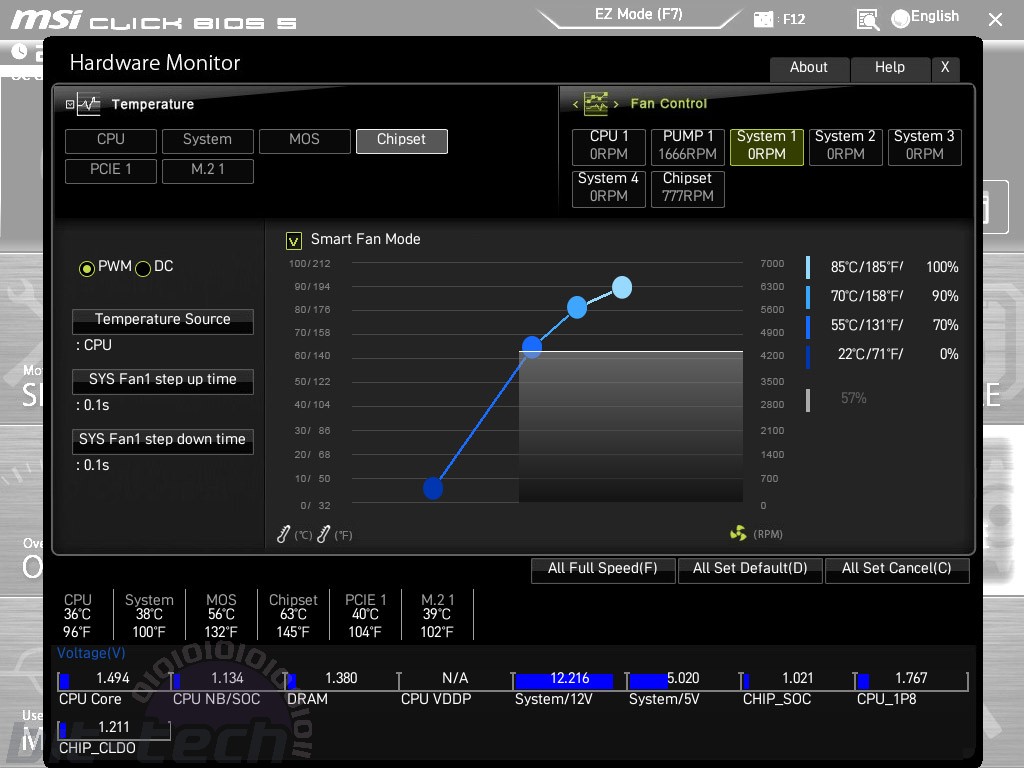Image resolution: width=1024 pixels, height=768 pixels.
Task: Click the 55°C/131°F 70% curve entry
Action: [x=882, y=325]
